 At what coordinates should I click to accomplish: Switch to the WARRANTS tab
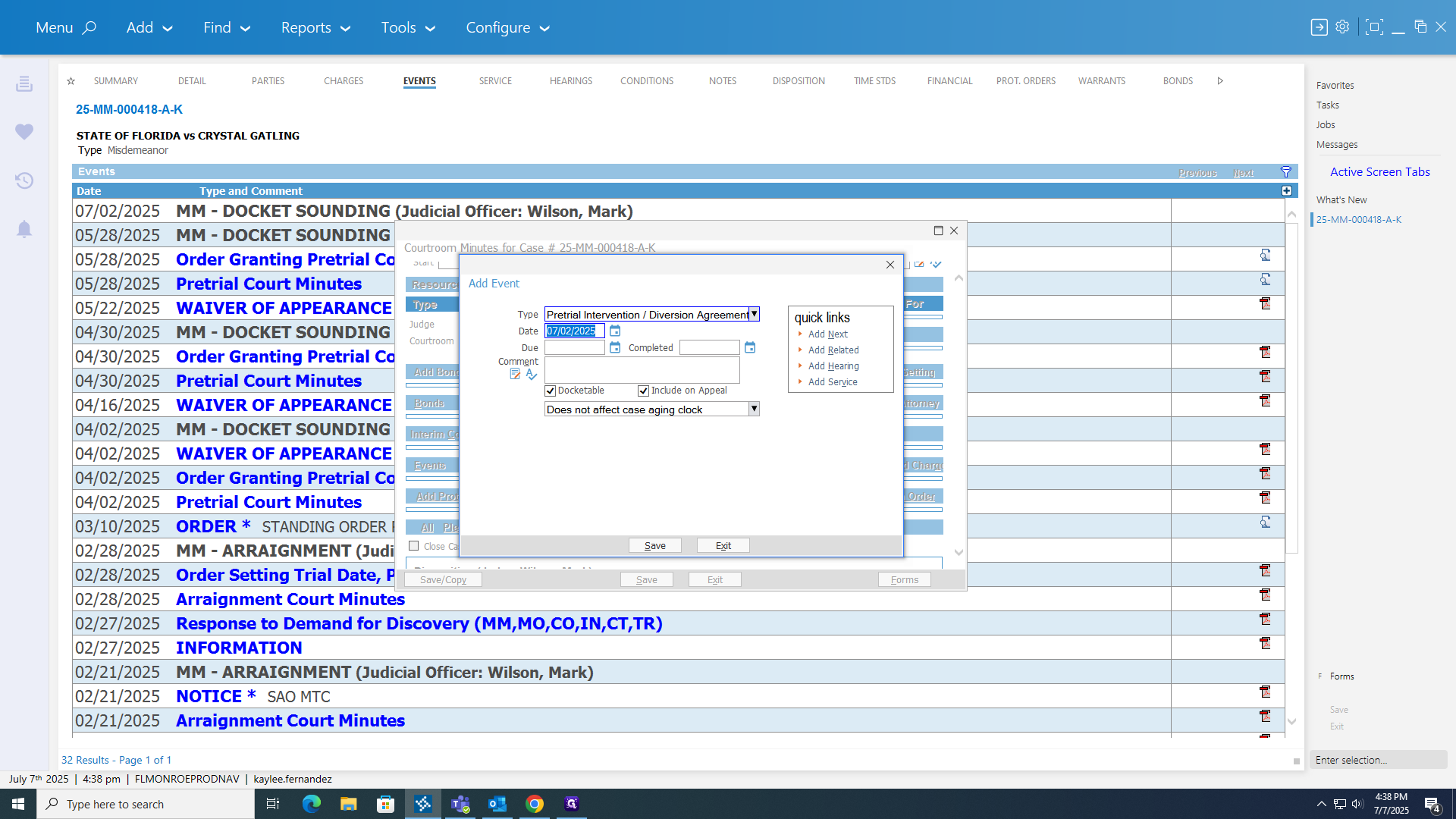pyautogui.click(x=1102, y=81)
